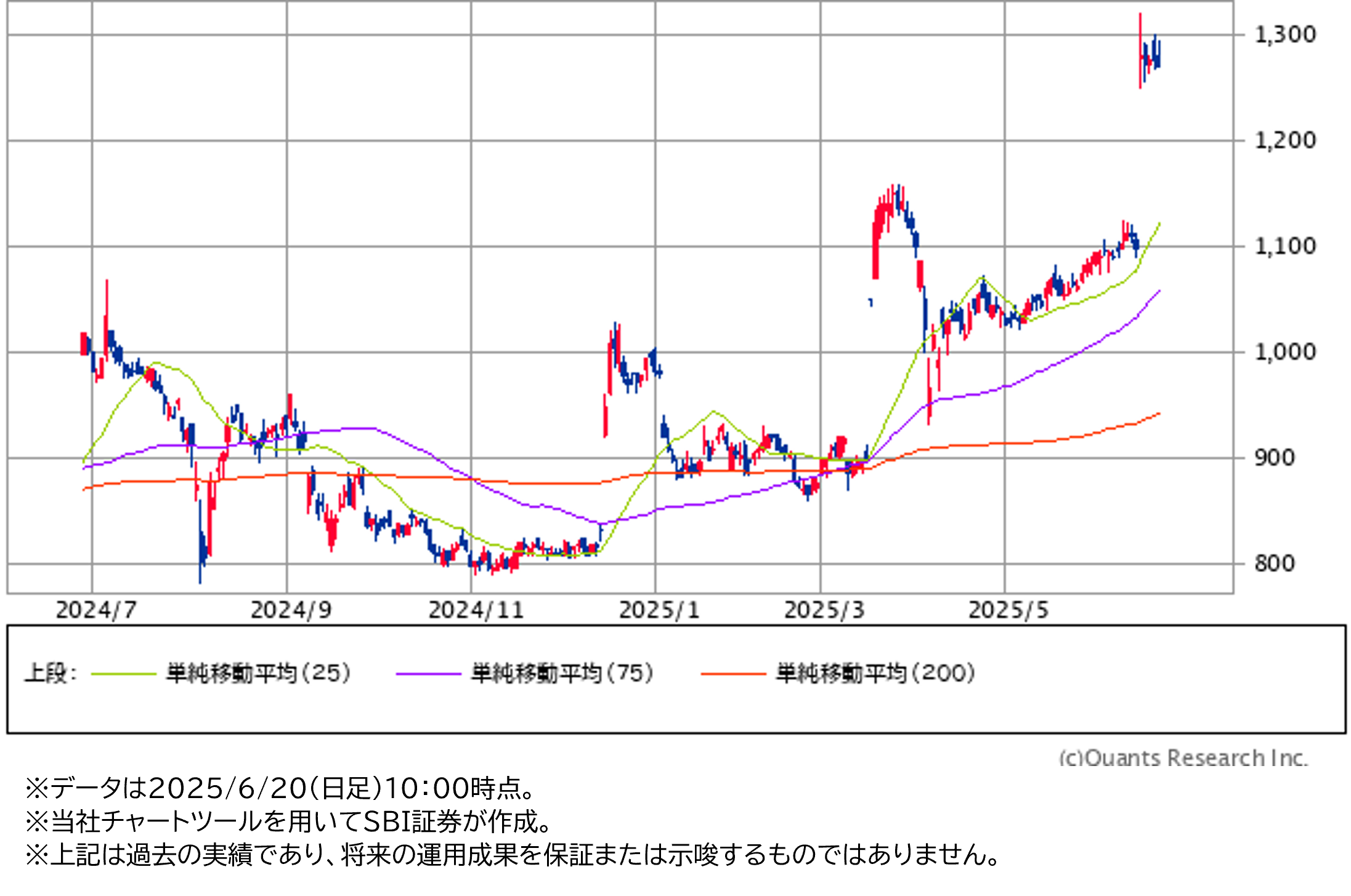Click the 2025/3 date label
This screenshot has height=896, width=1351.
[824, 610]
